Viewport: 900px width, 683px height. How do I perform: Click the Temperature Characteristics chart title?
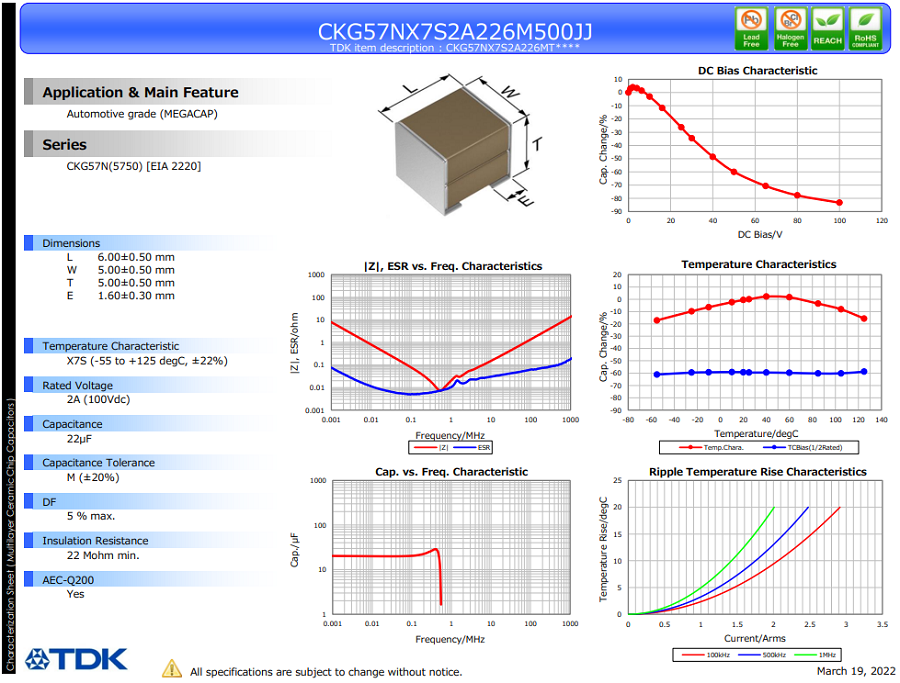point(758,264)
